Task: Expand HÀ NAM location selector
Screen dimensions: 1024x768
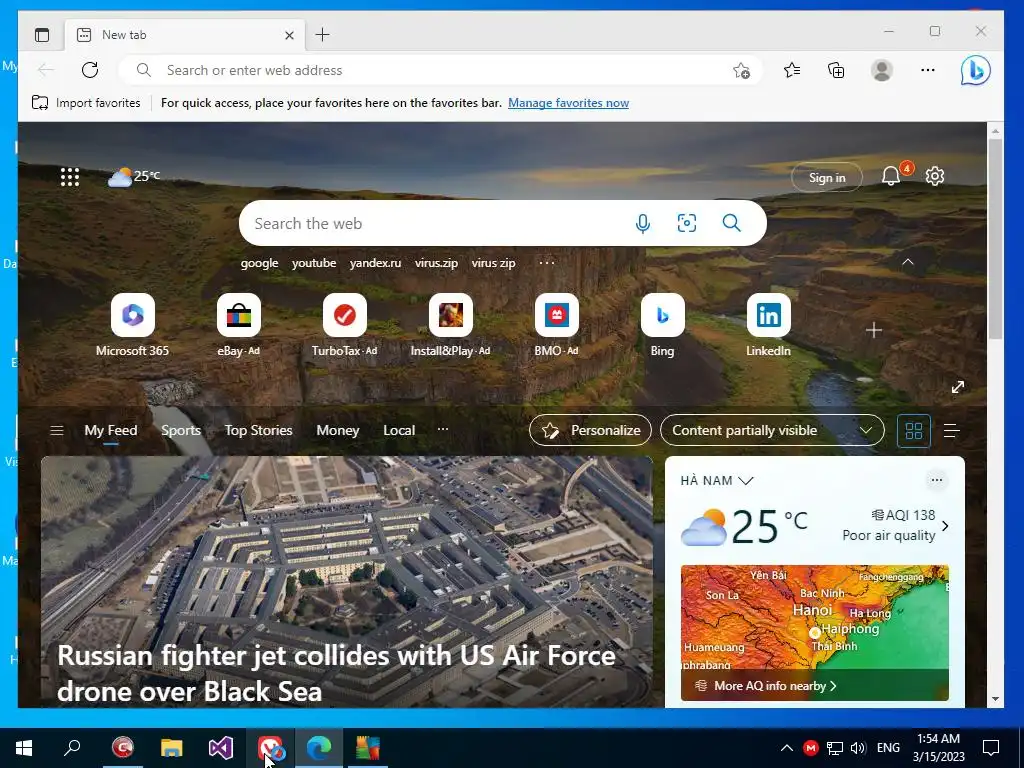Action: tap(716, 481)
